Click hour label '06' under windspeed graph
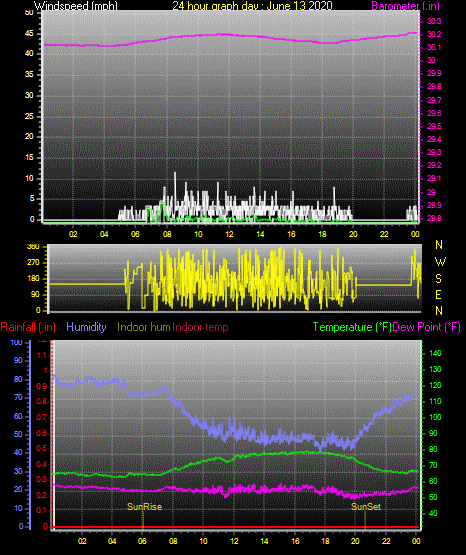The image size is (466, 555). point(136,234)
